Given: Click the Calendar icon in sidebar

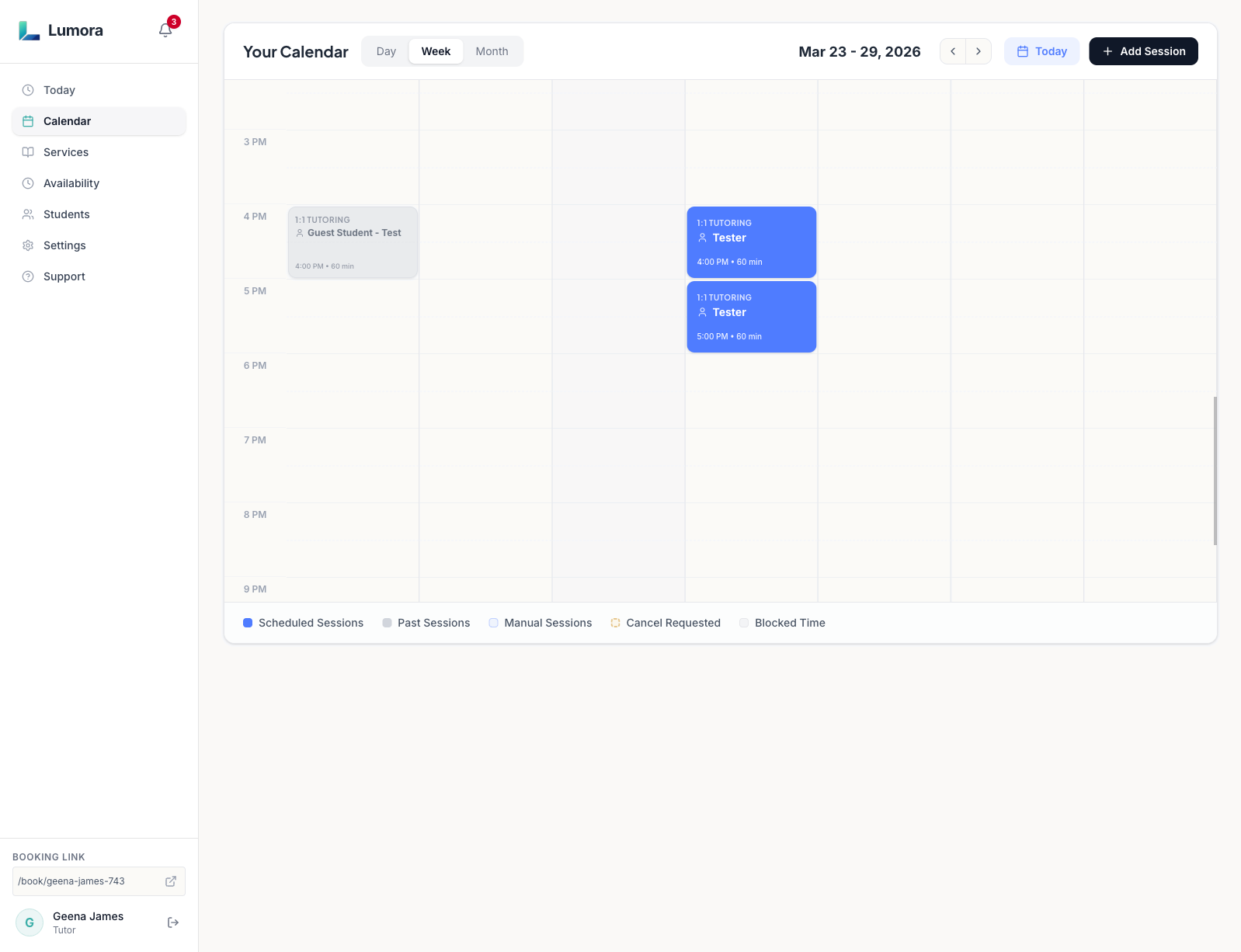Looking at the screenshot, I should coord(28,121).
